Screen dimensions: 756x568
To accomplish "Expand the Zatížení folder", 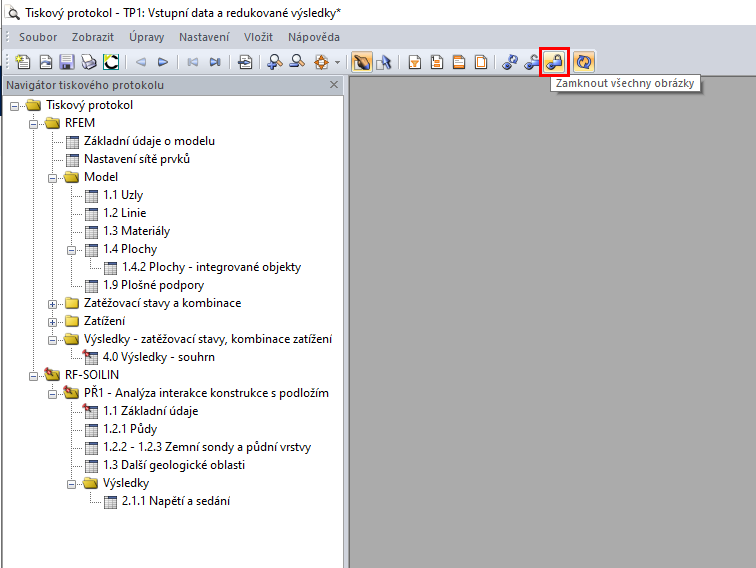I will click(x=53, y=322).
